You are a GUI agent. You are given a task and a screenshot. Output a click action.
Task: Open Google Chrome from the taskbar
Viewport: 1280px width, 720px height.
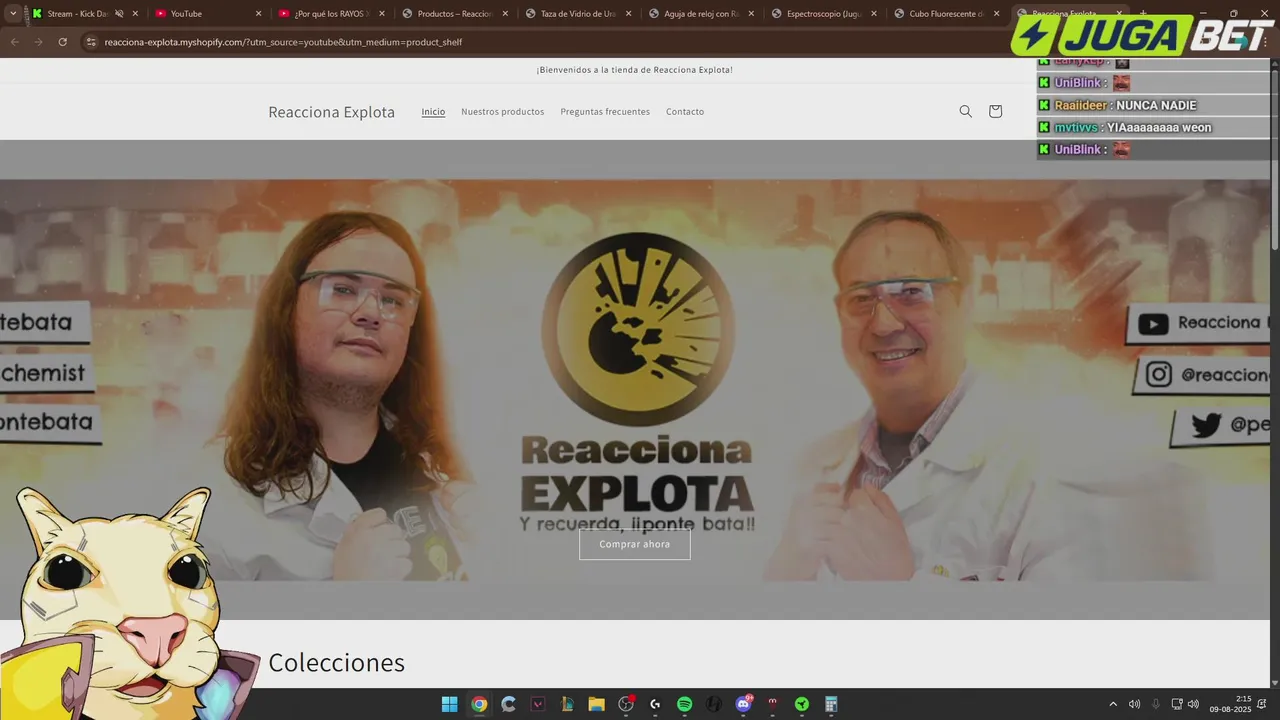click(x=479, y=704)
